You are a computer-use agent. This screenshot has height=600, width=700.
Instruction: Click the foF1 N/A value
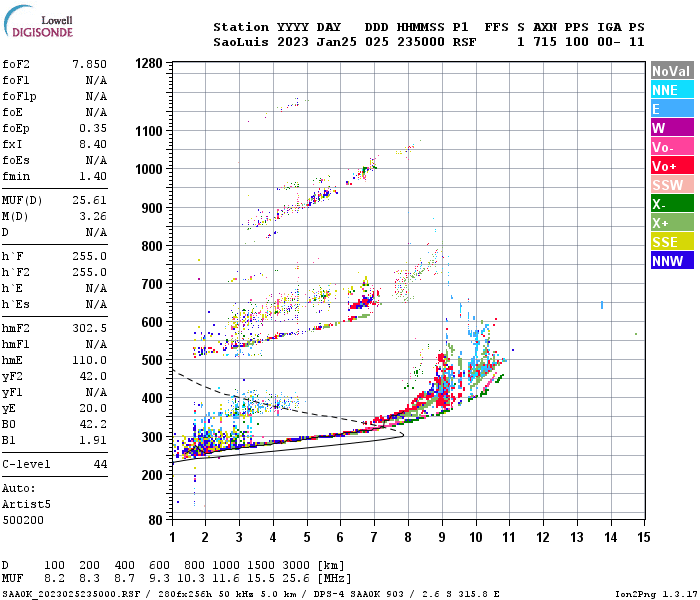click(96, 80)
